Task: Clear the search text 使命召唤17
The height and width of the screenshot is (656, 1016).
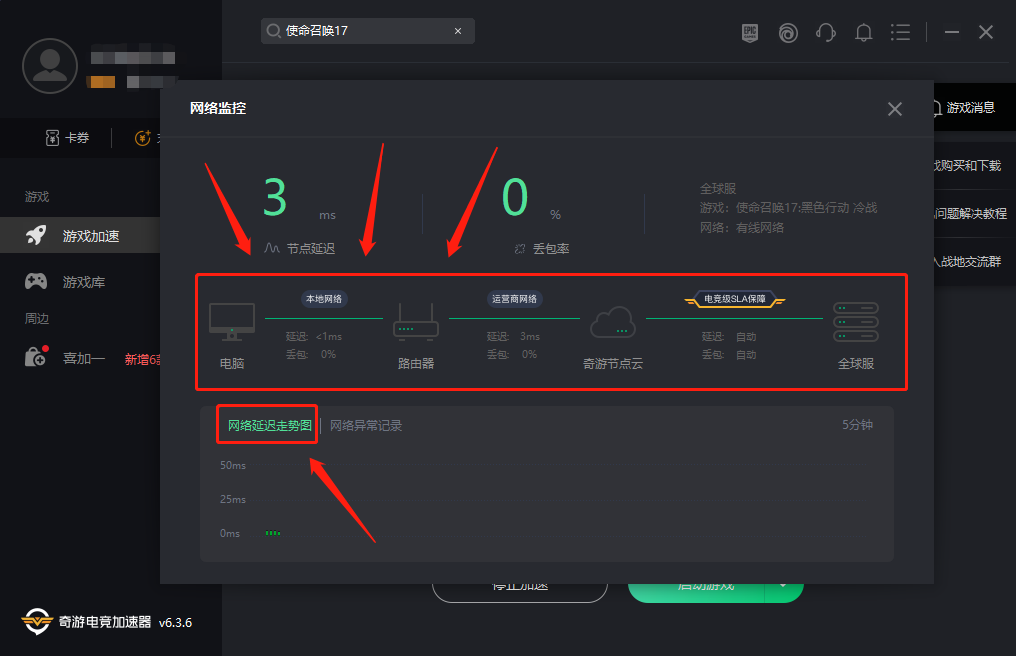Action: pyautogui.click(x=458, y=31)
